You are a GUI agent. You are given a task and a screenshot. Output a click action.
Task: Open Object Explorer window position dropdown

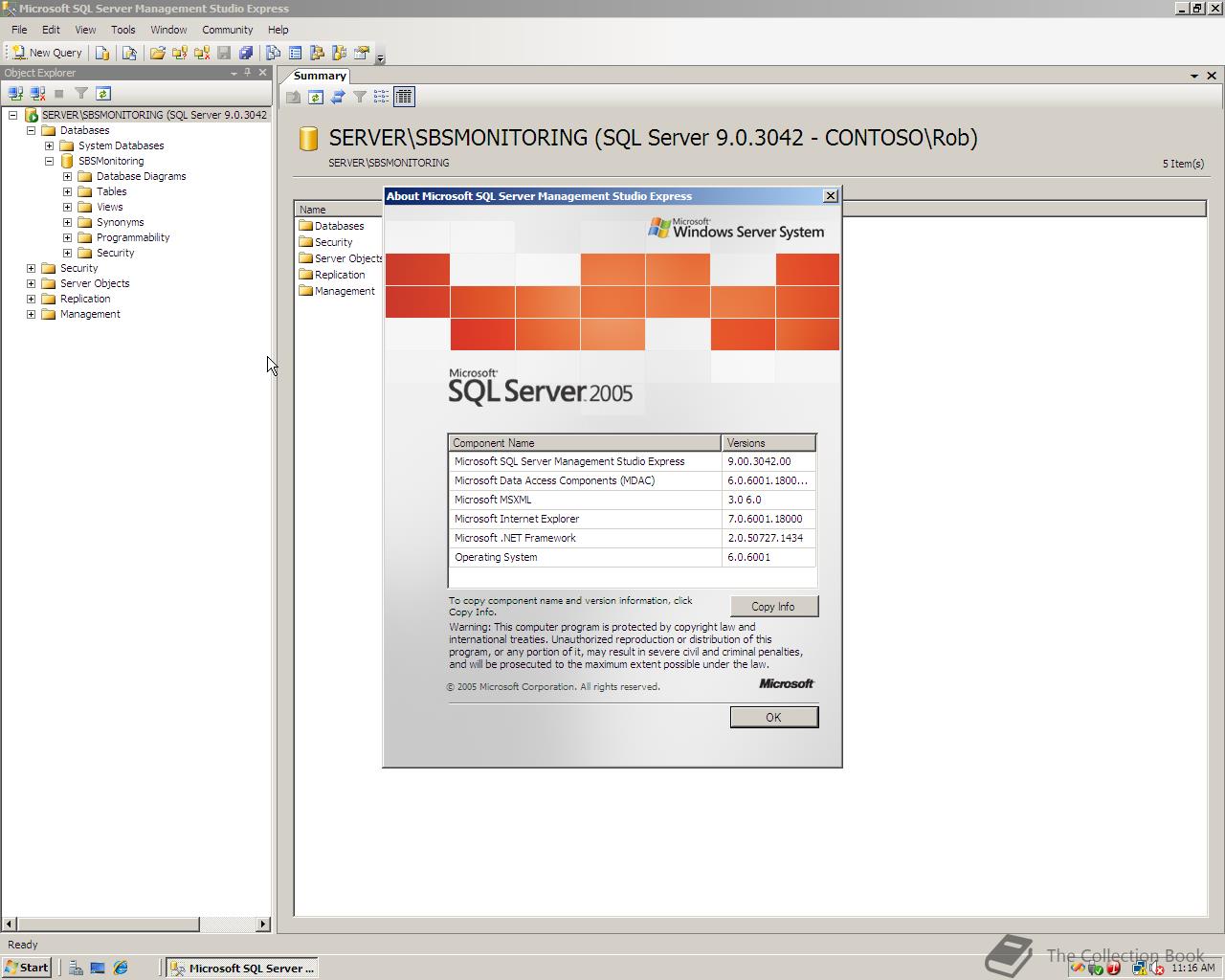[x=234, y=73]
